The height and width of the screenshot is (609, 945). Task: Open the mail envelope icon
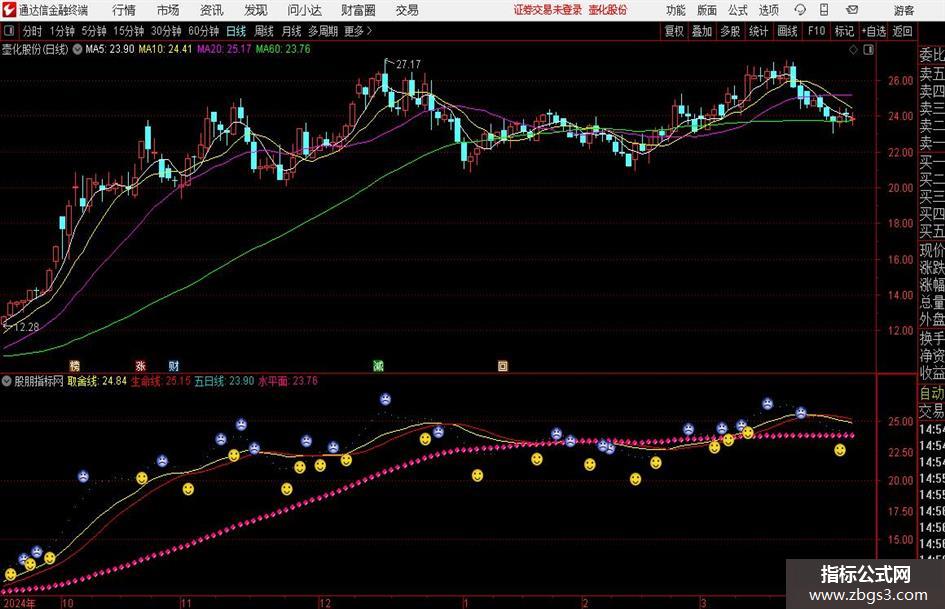(x=852, y=10)
